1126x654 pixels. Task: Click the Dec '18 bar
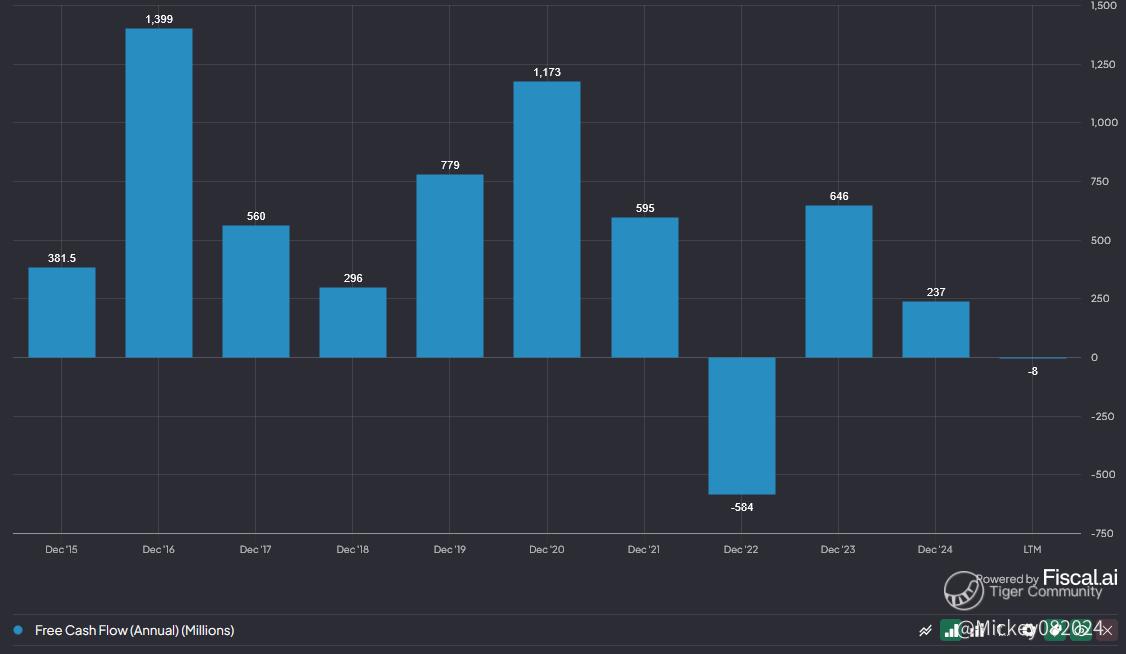[x=353, y=322]
